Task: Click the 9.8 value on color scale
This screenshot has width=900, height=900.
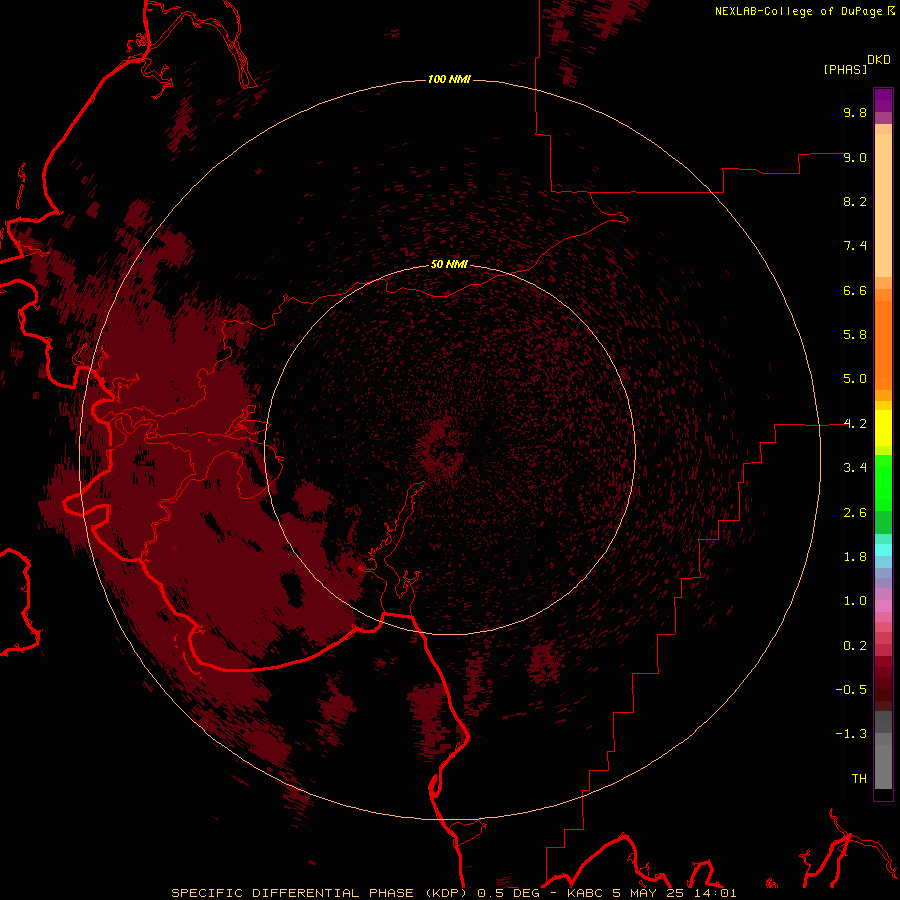Action: [x=855, y=112]
